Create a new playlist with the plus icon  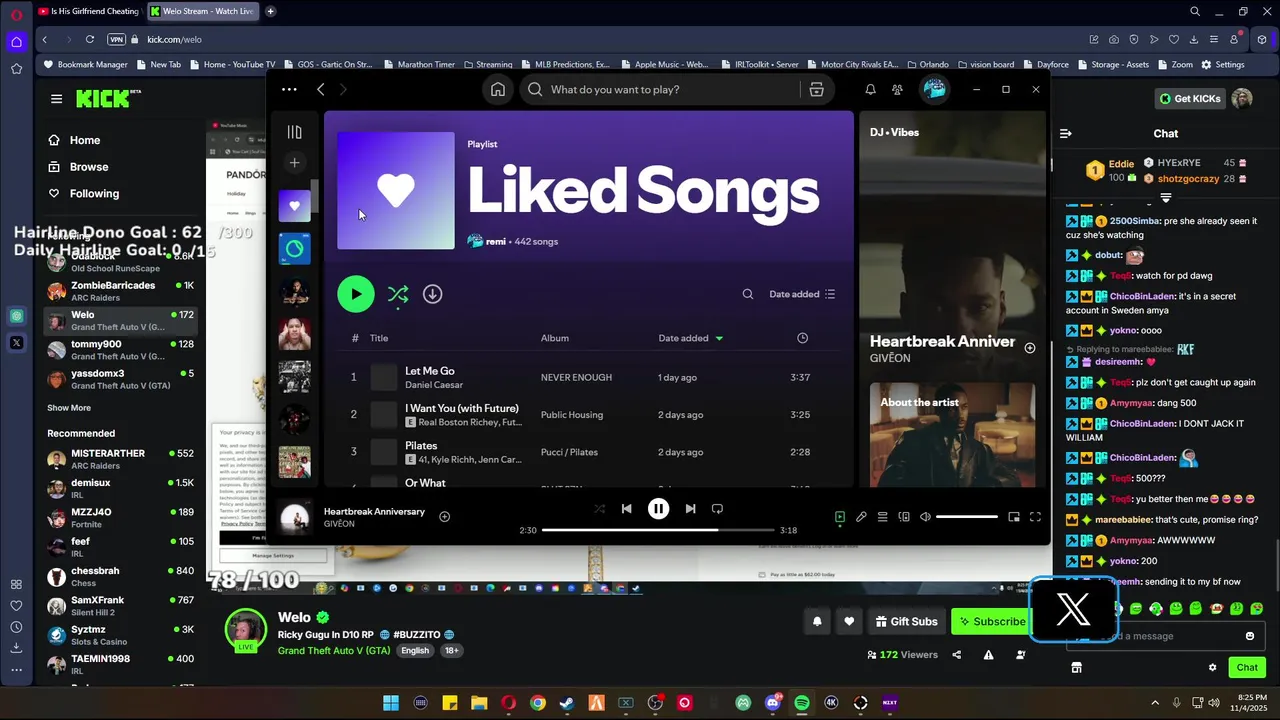tap(294, 162)
